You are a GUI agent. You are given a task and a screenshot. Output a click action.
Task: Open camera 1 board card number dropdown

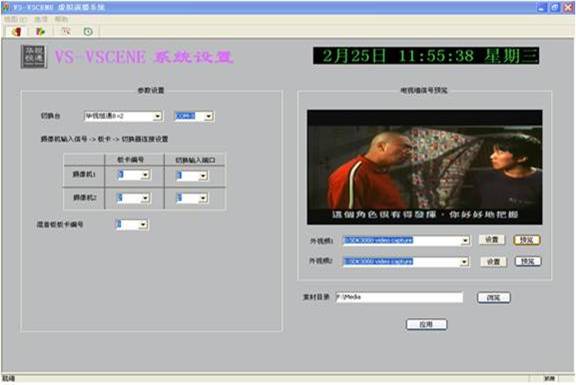coord(145,175)
